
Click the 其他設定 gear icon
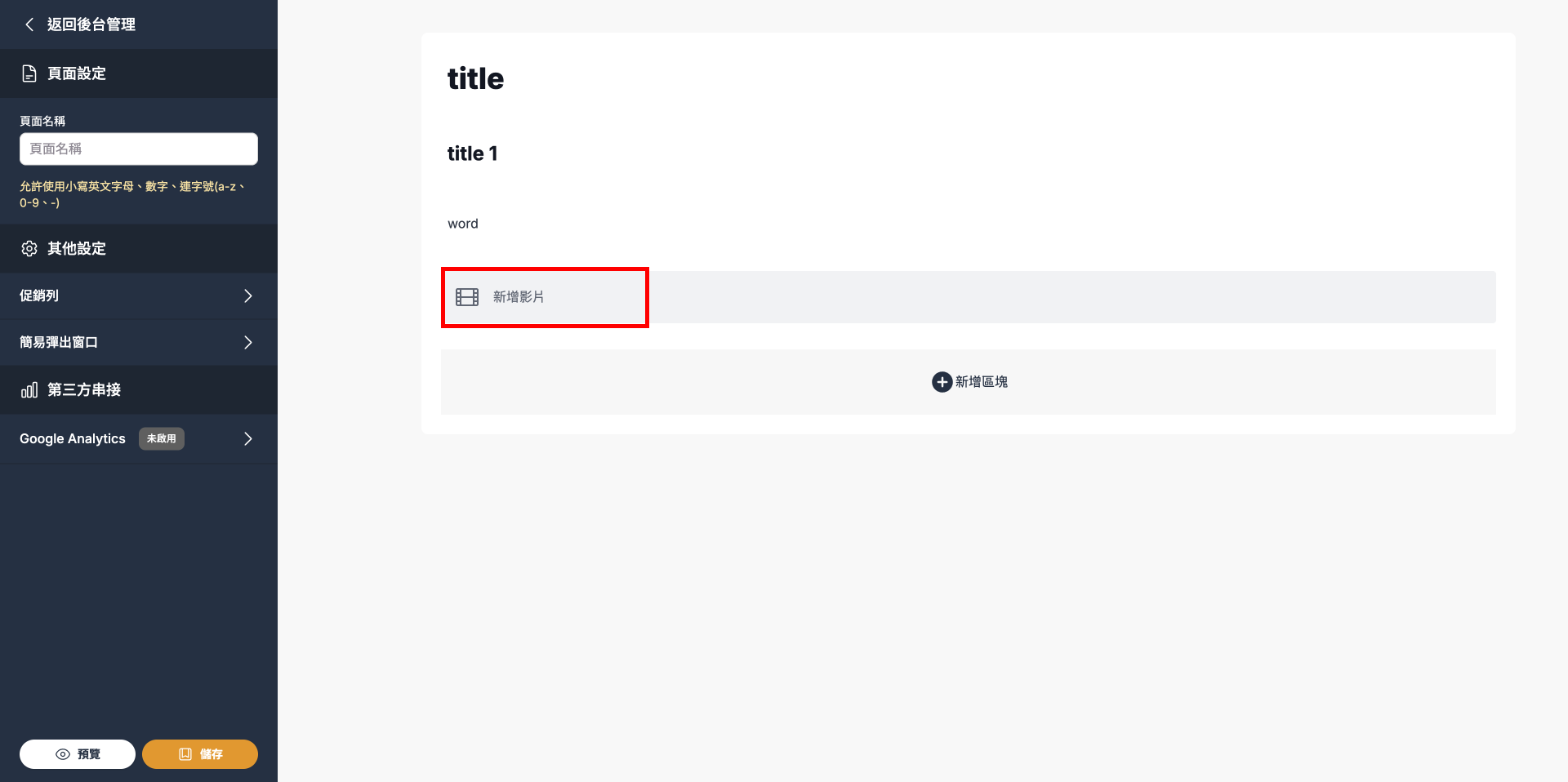(x=29, y=249)
